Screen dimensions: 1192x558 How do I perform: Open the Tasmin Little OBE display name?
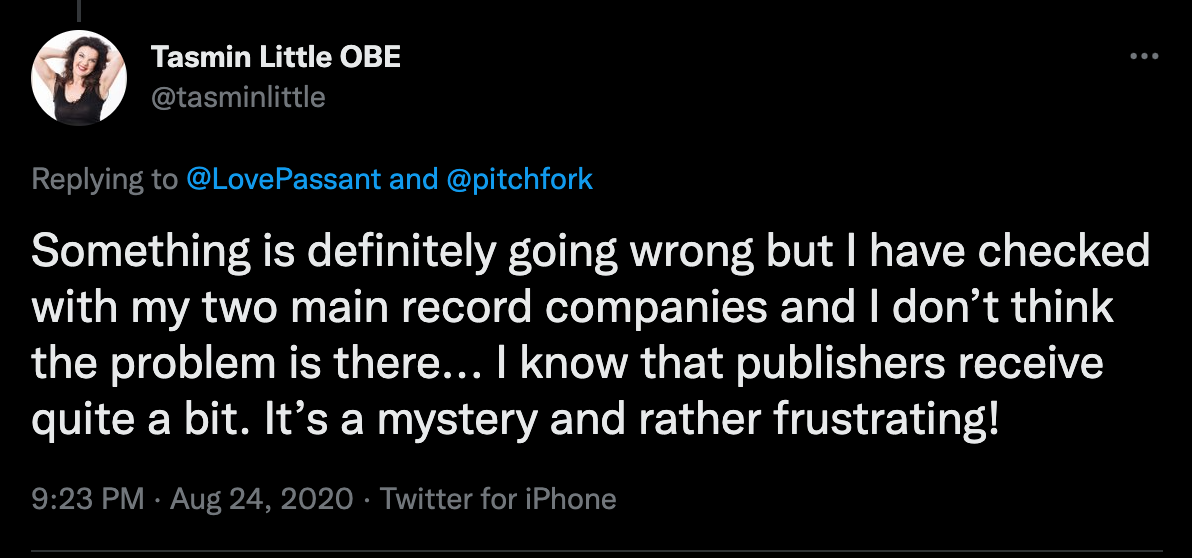pos(275,57)
